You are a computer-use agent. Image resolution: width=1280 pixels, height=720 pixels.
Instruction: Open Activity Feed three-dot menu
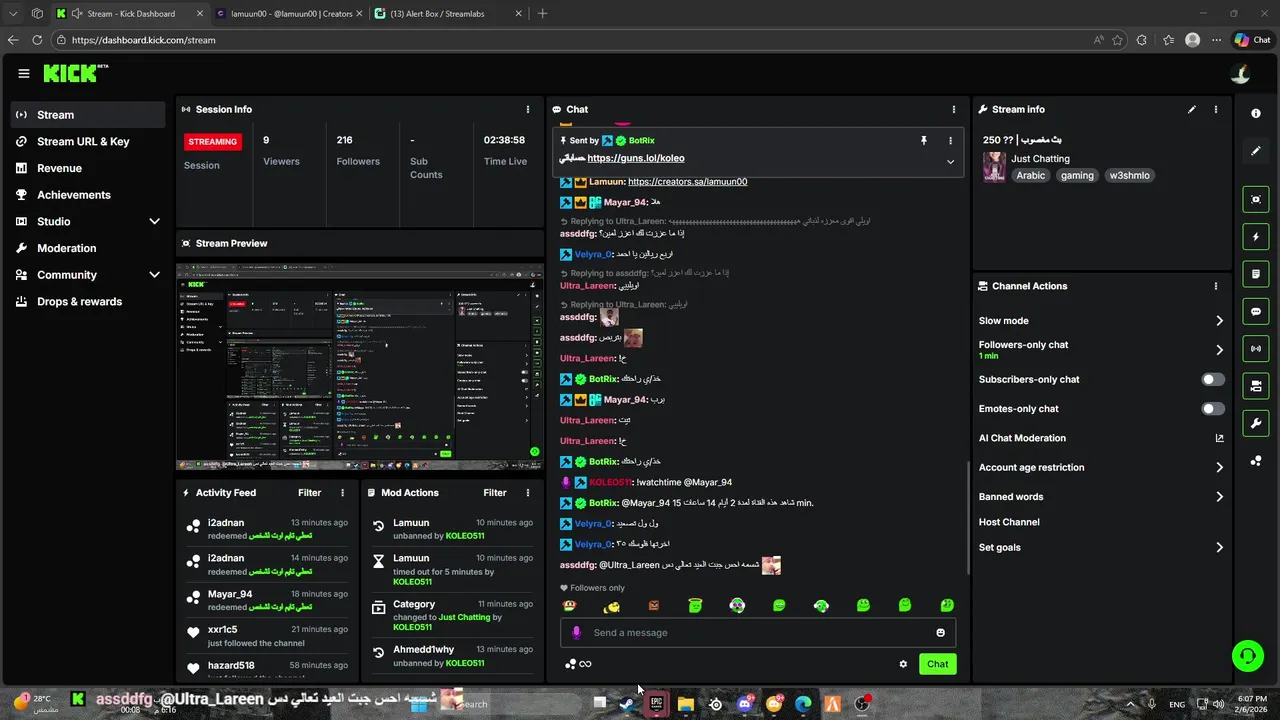[342, 492]
